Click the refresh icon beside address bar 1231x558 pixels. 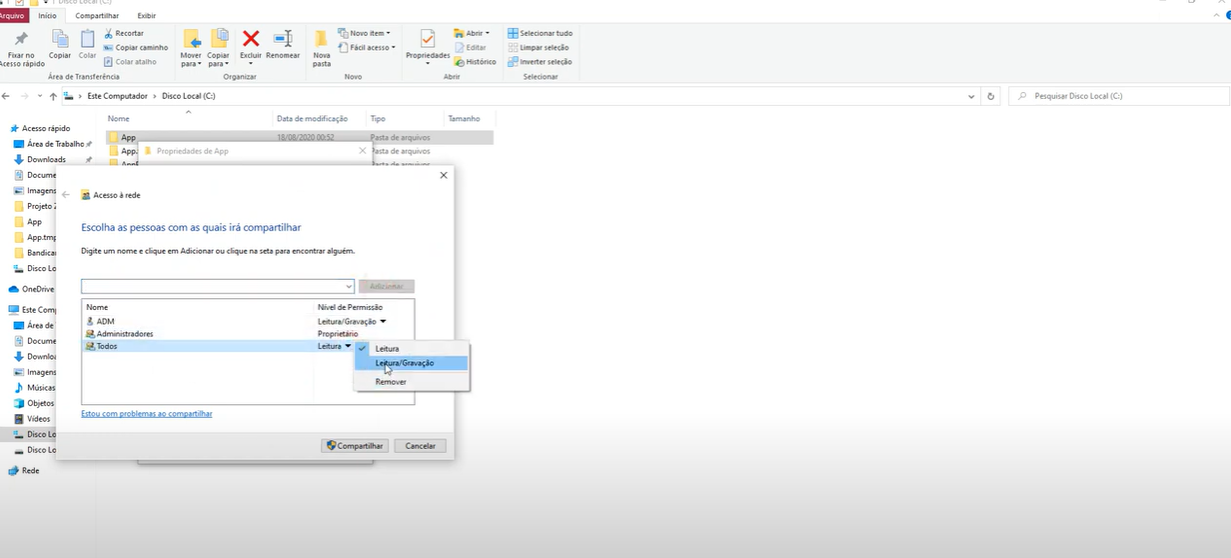pos(991,96)
